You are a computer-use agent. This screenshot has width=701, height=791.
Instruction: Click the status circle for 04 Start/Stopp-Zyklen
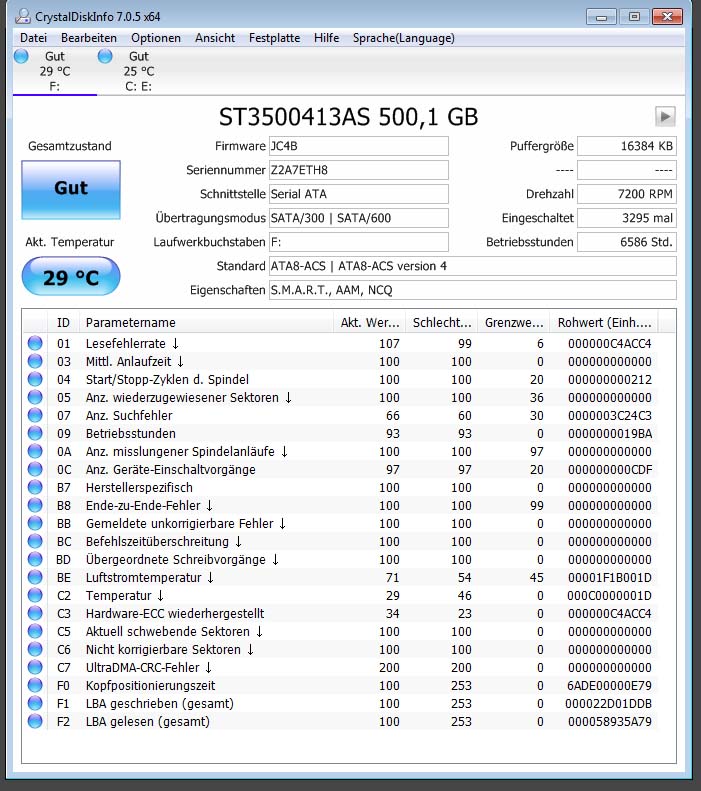click(35, 379)
